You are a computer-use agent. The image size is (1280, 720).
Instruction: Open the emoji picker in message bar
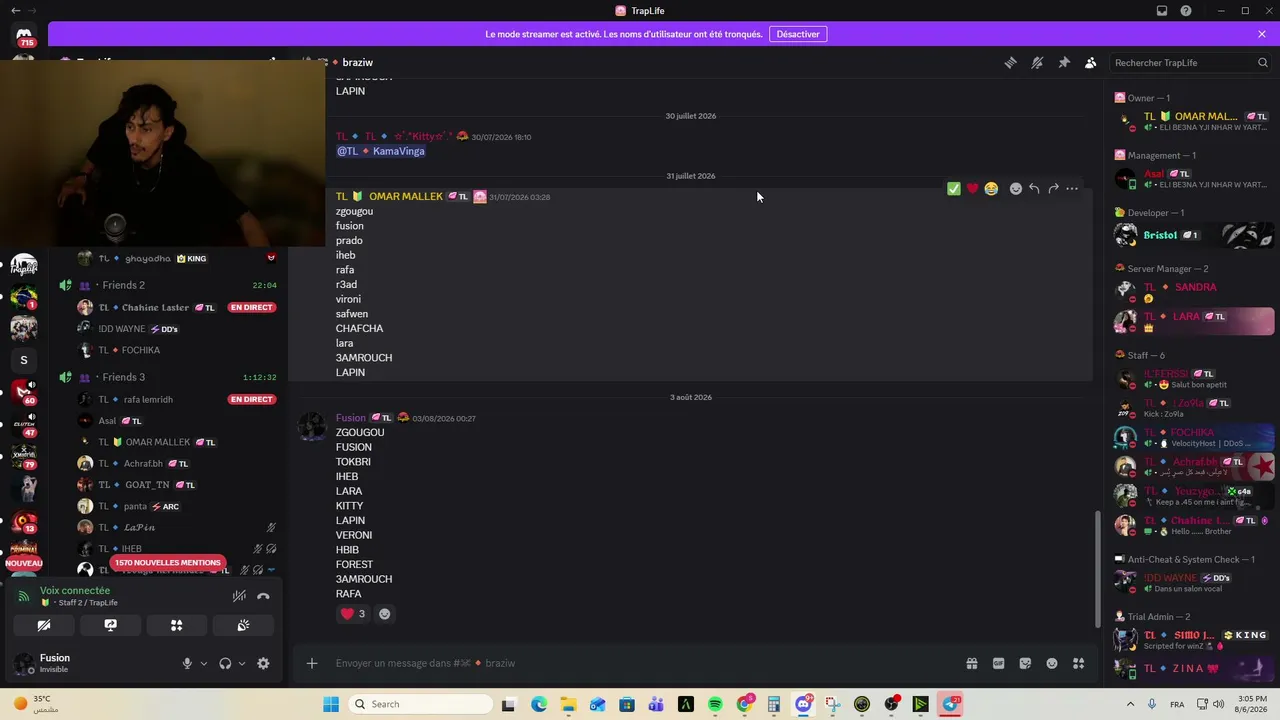point(1052,663)
